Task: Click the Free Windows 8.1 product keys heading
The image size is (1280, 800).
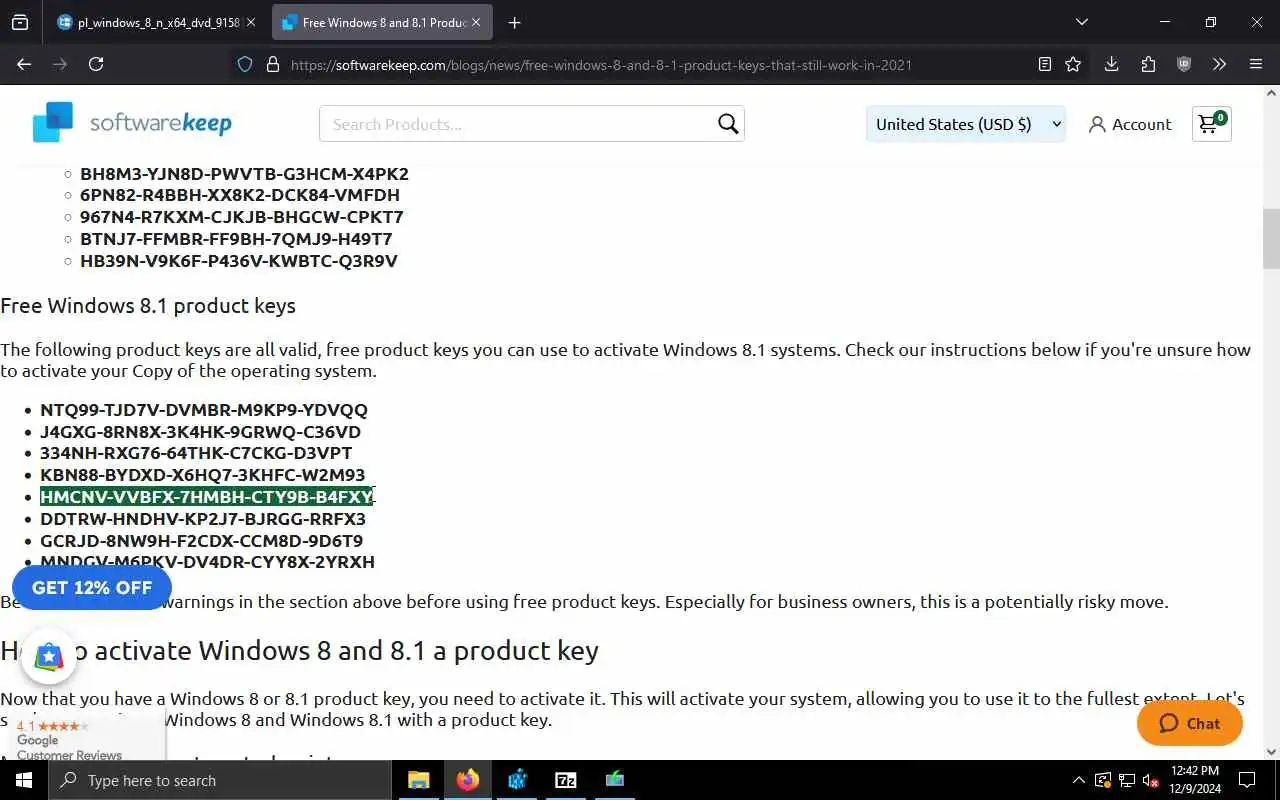Action: [x=148, y=306]
